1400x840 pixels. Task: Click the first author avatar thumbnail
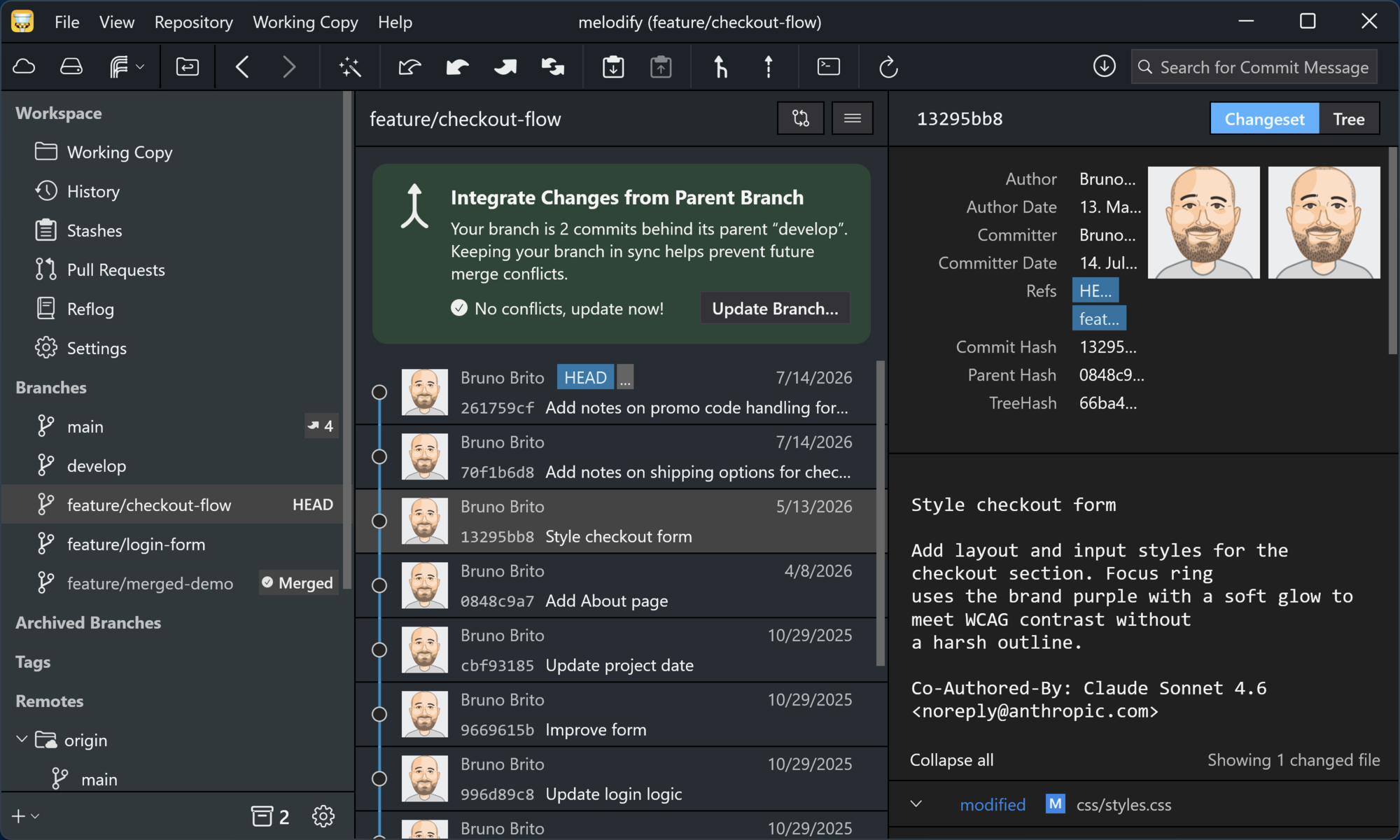[x=1203, y=223]
